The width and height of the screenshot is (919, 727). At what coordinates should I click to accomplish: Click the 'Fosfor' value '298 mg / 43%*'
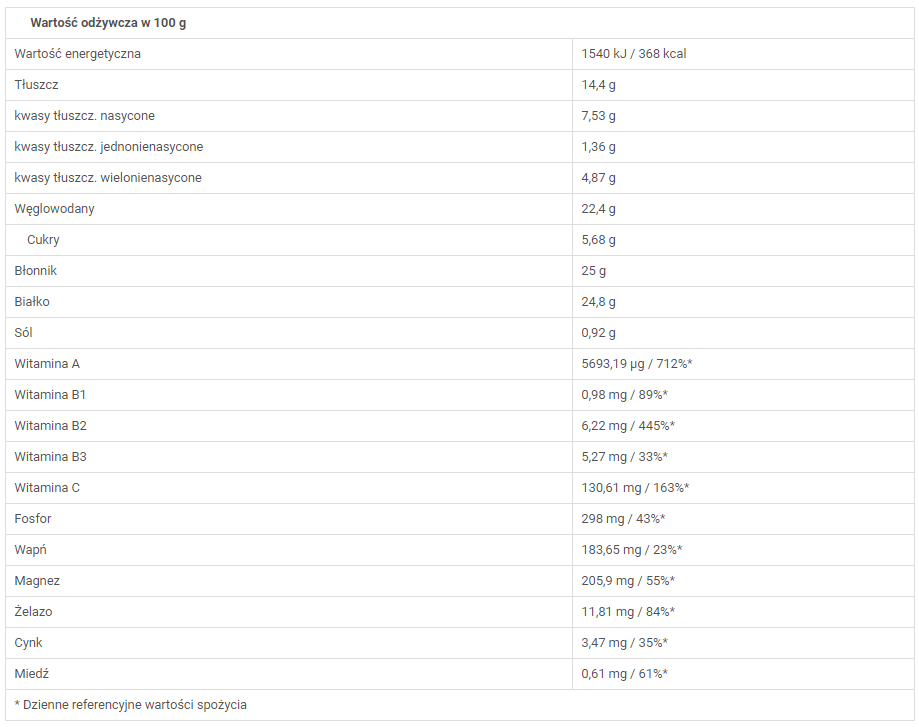[x=623, y=519]
